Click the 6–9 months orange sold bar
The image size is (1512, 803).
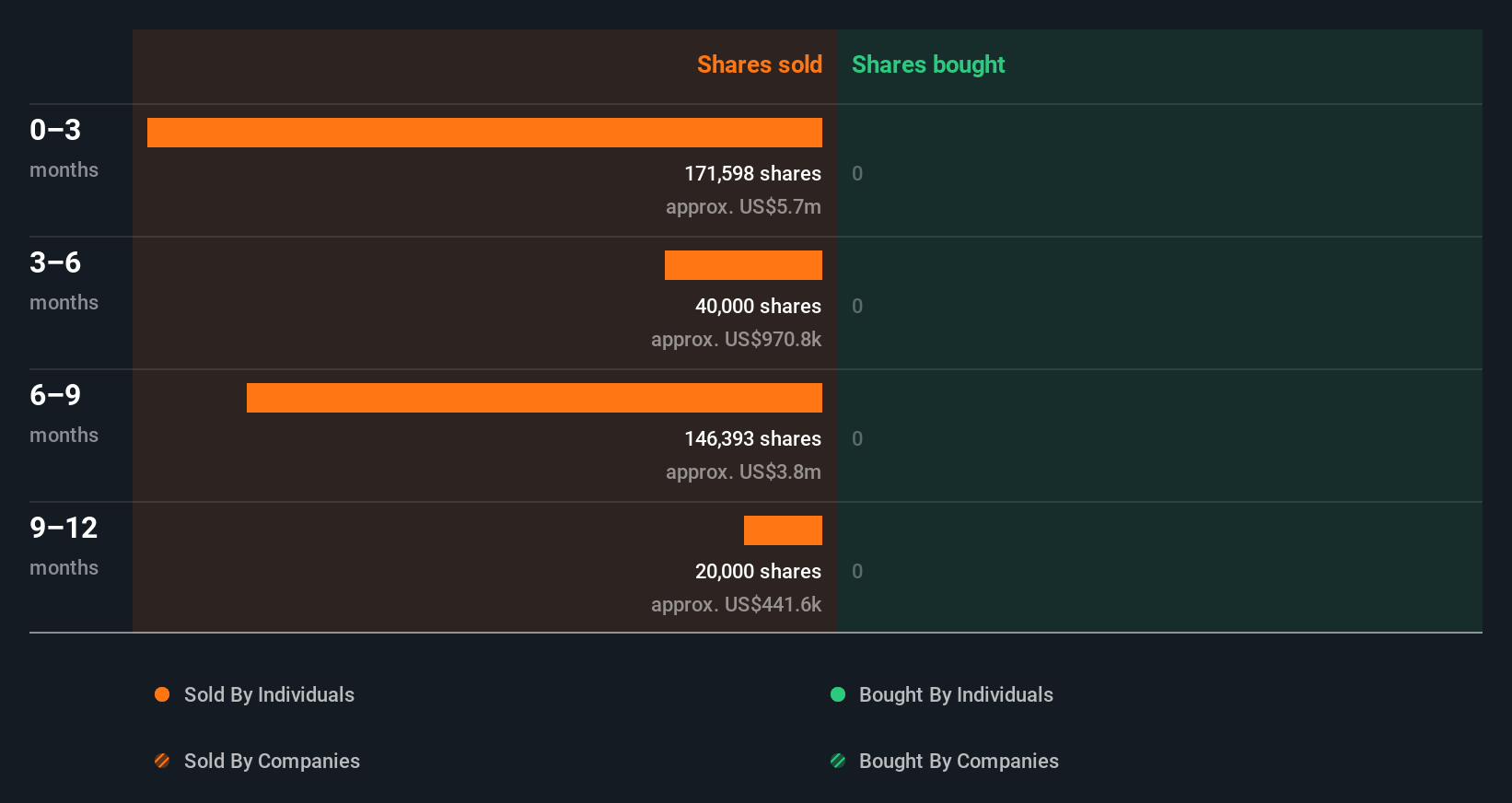(x=534, y=398)
